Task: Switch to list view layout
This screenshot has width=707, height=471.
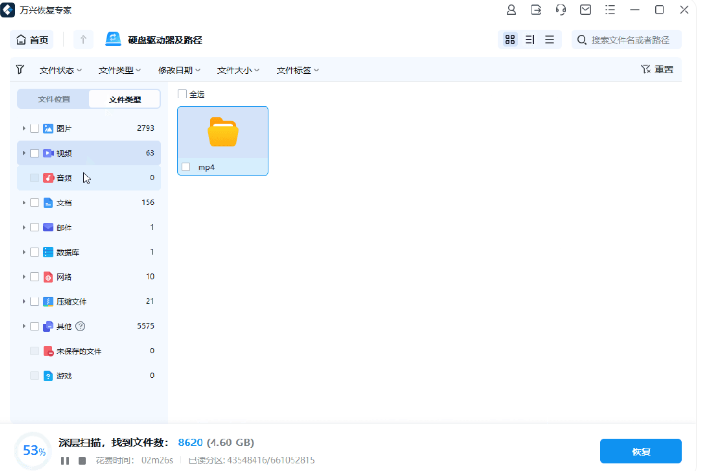Action: click(x=550, y=40)
